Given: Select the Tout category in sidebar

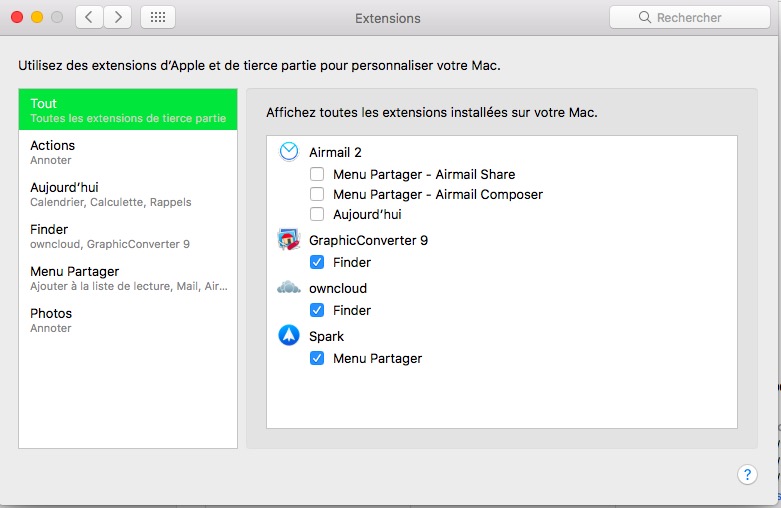Looking at the screenshot, I should 128,110.
